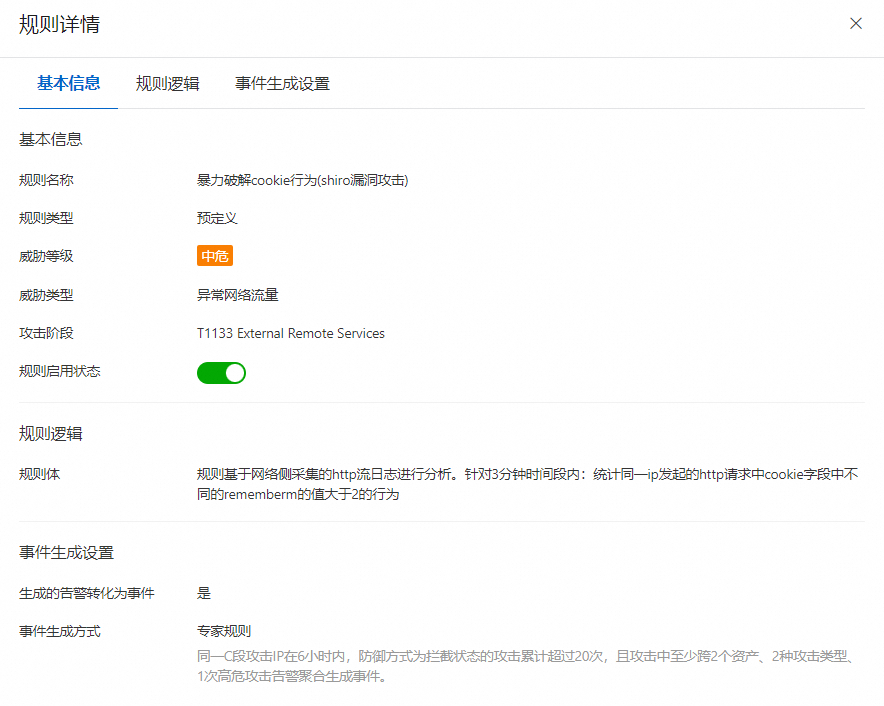Click the 威胁类型 field label
This screenshot has height=706, width=884.
46,295
